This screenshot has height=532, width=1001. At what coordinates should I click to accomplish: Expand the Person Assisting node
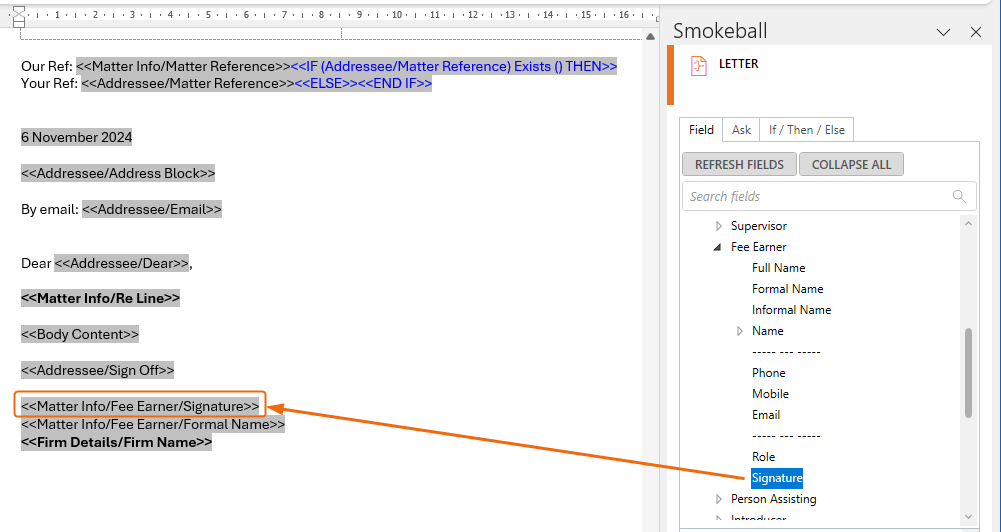pos(719,499)
